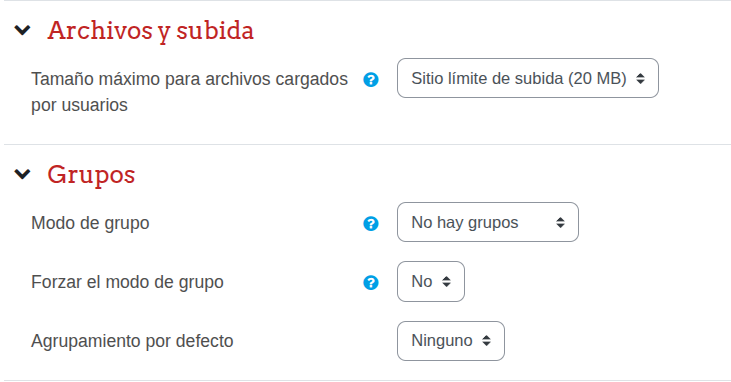This screenshot has width=731, height=382.
Task: Show help for Forzar el modo de grupo
Action: [371, 283]
